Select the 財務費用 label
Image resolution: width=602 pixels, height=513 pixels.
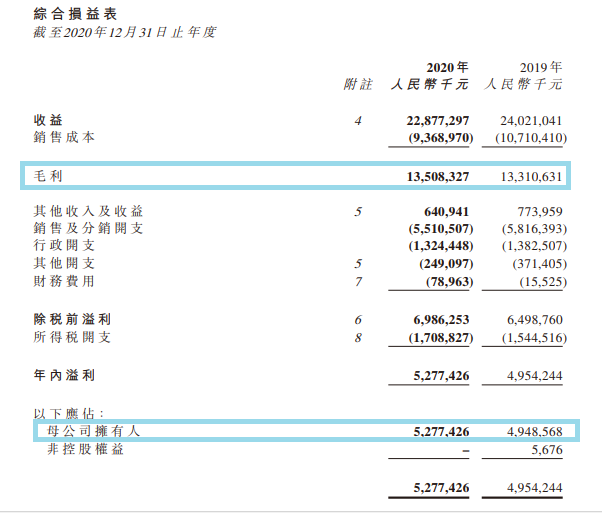click(64, 281)
